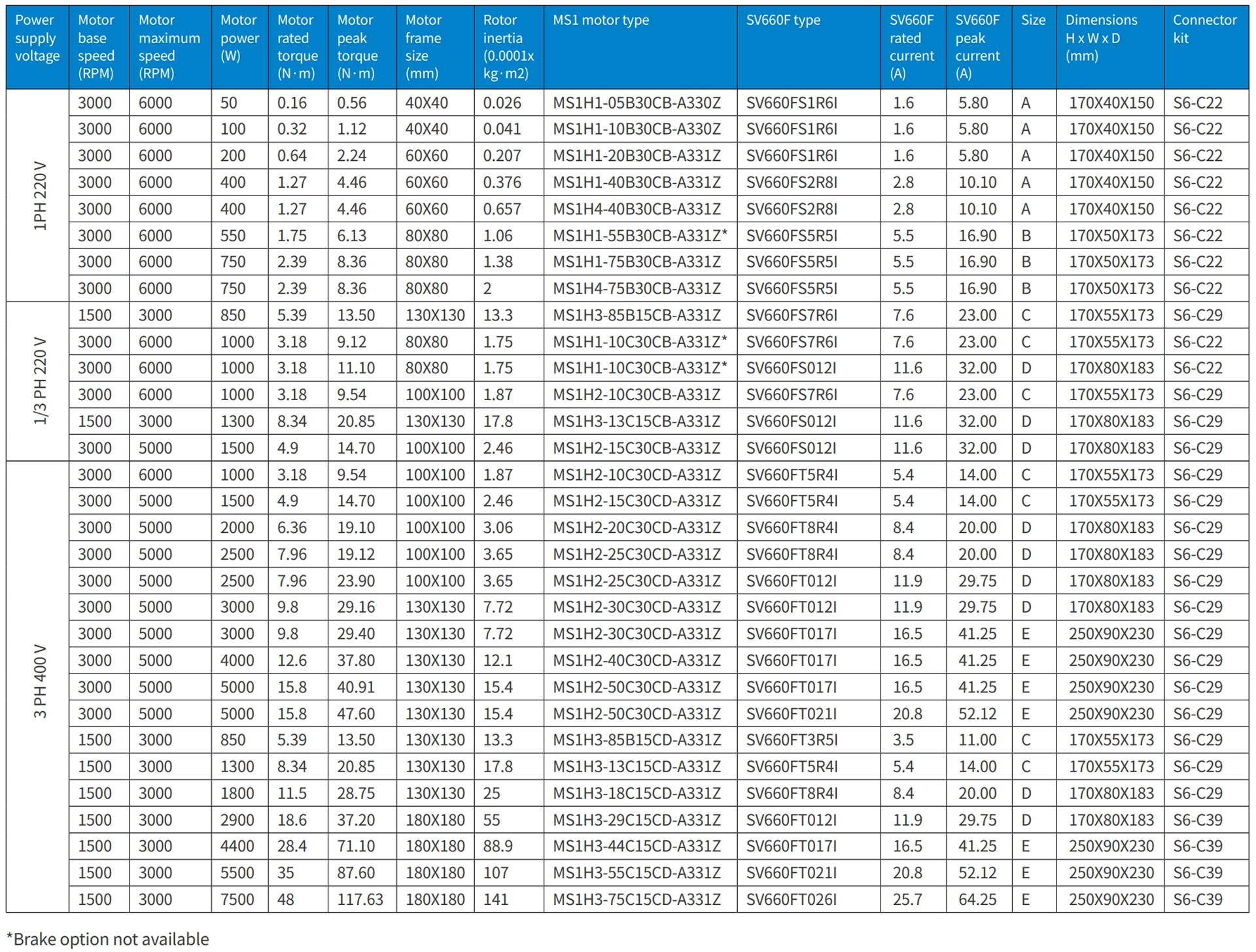Click motor type MS1H3-13C15CD-A331Z
The width and height of the screenshot is (1256, 952).
[637, 766]
